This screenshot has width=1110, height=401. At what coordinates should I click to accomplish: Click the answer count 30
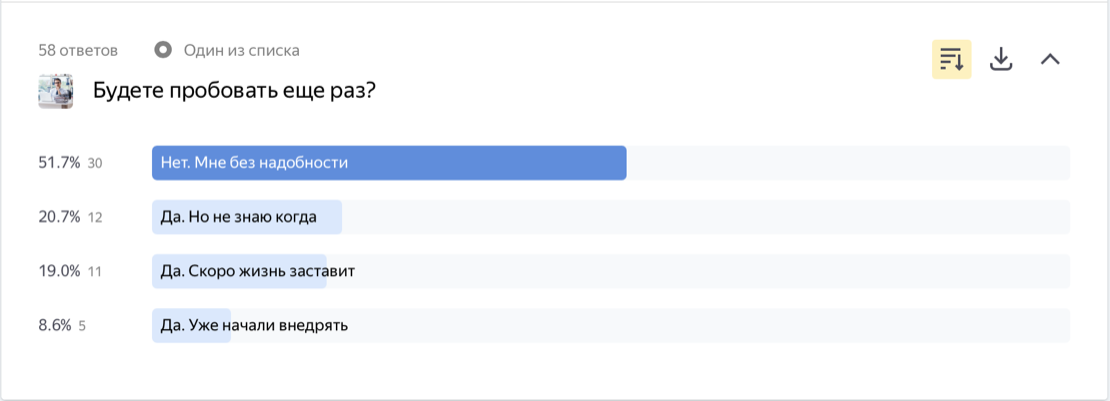point(95,164)
